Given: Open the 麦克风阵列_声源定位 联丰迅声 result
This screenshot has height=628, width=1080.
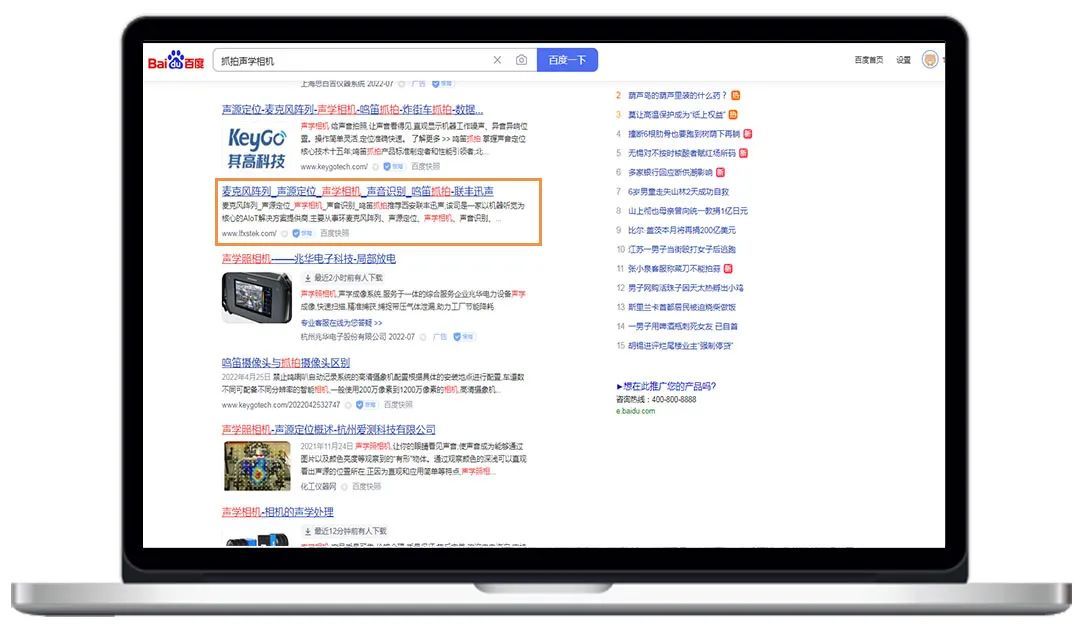Looking at the screenshot, I should click(x=357, y=191).
